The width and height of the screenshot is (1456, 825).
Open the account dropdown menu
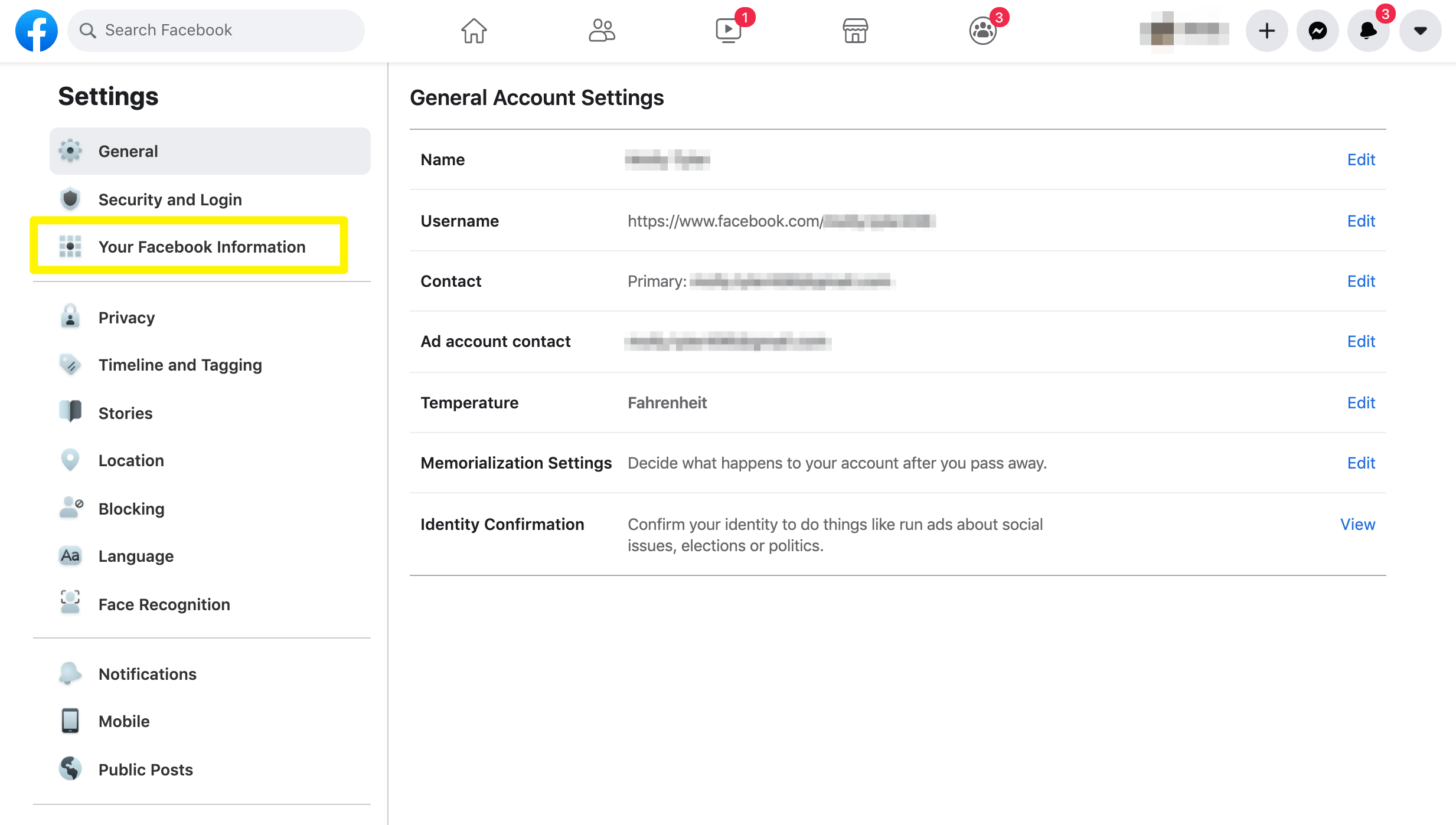[1420, 30]
